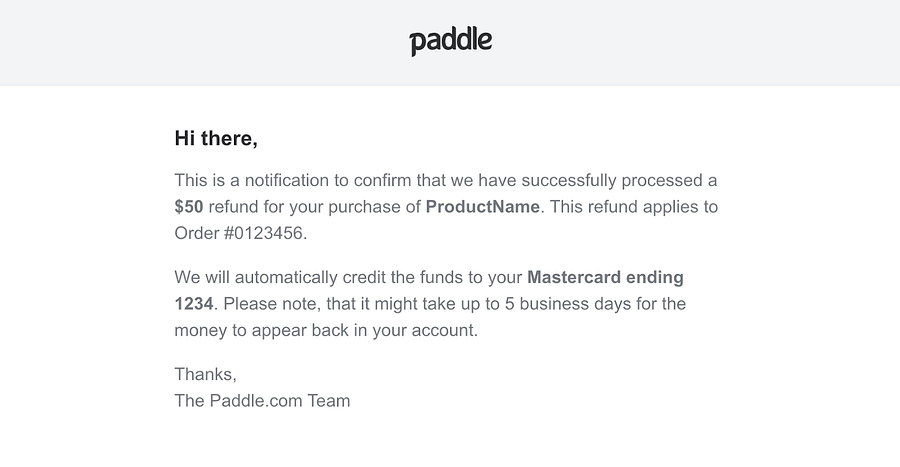Image resolution: width=900 pixels, height=467 pixels.
Task: Select the bold $50 refund amount
Action: (x=188, y=207)
